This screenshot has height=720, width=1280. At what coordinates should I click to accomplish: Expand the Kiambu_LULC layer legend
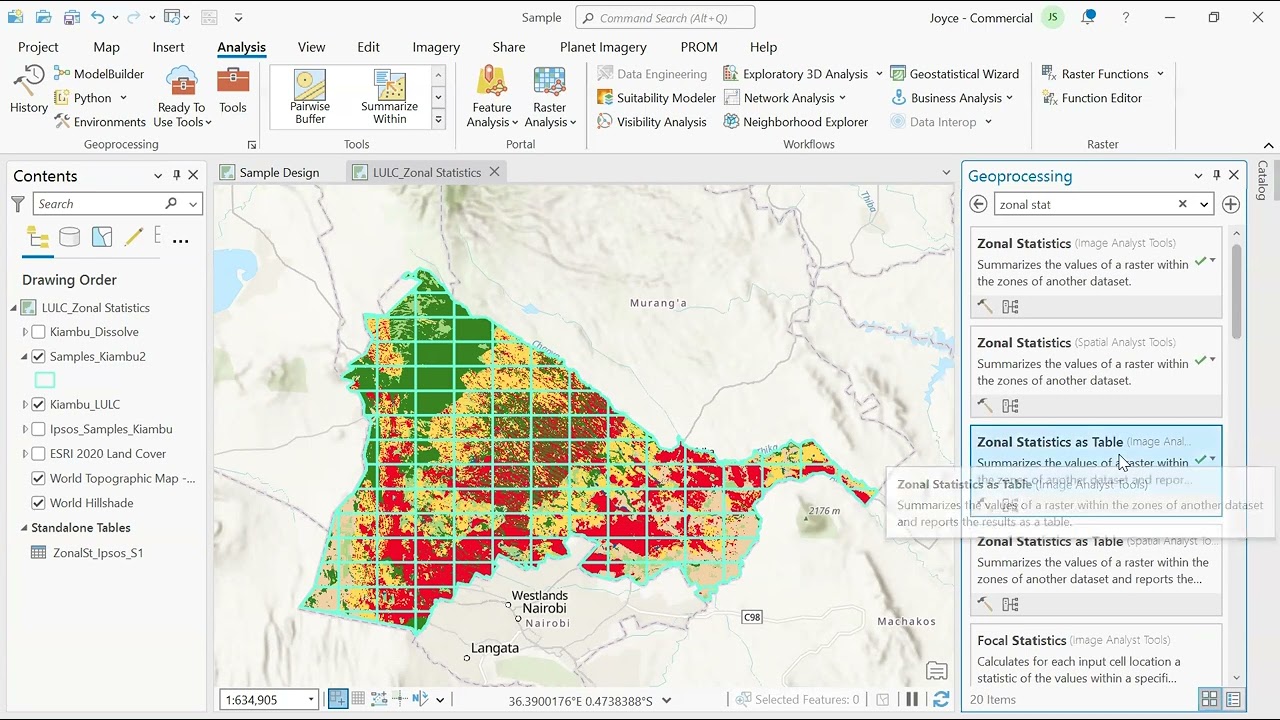pyautogui.click(x=25, y=405)
